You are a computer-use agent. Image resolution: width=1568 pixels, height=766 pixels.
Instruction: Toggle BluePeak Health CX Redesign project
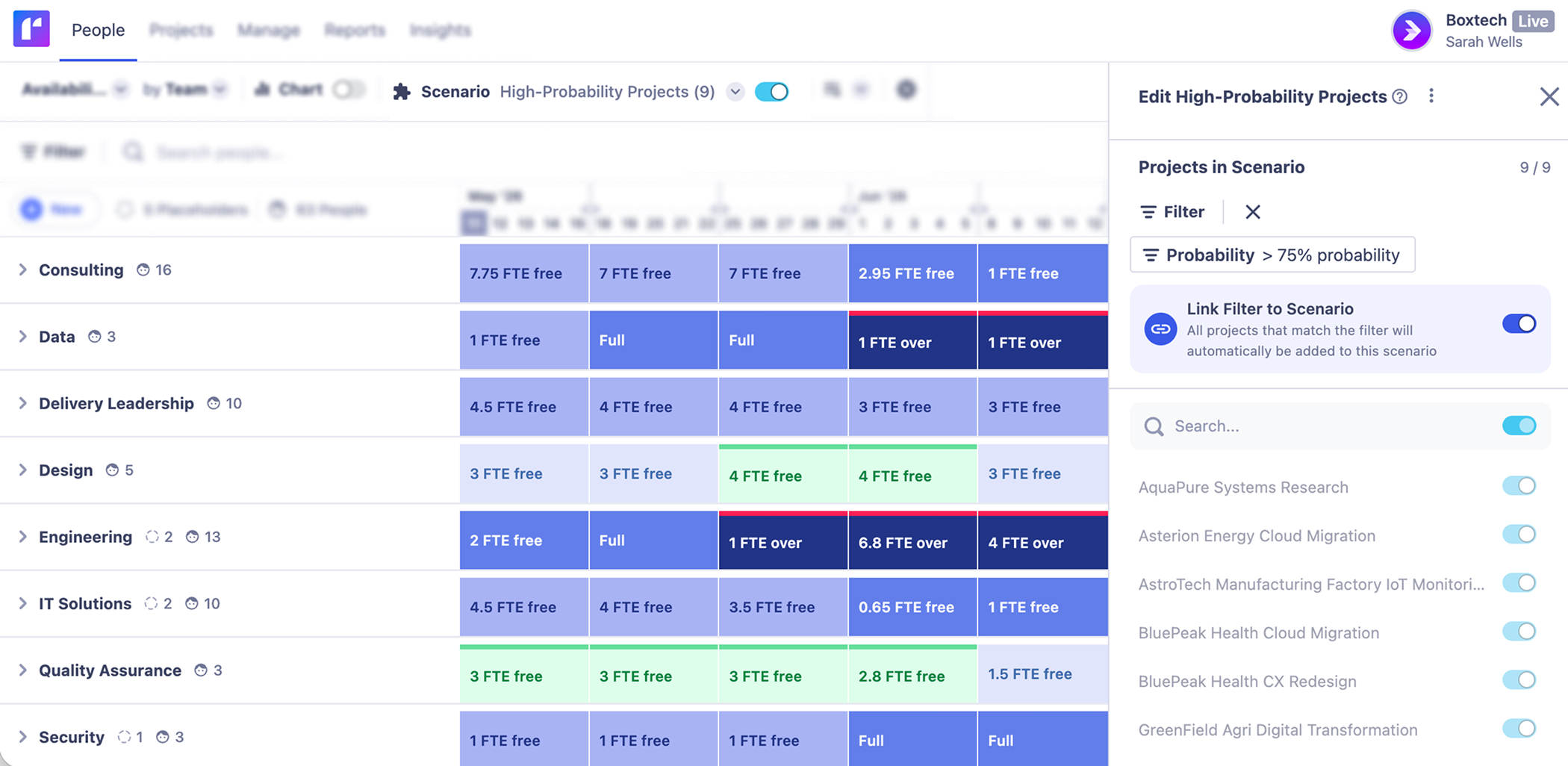tap(1519, 680)
